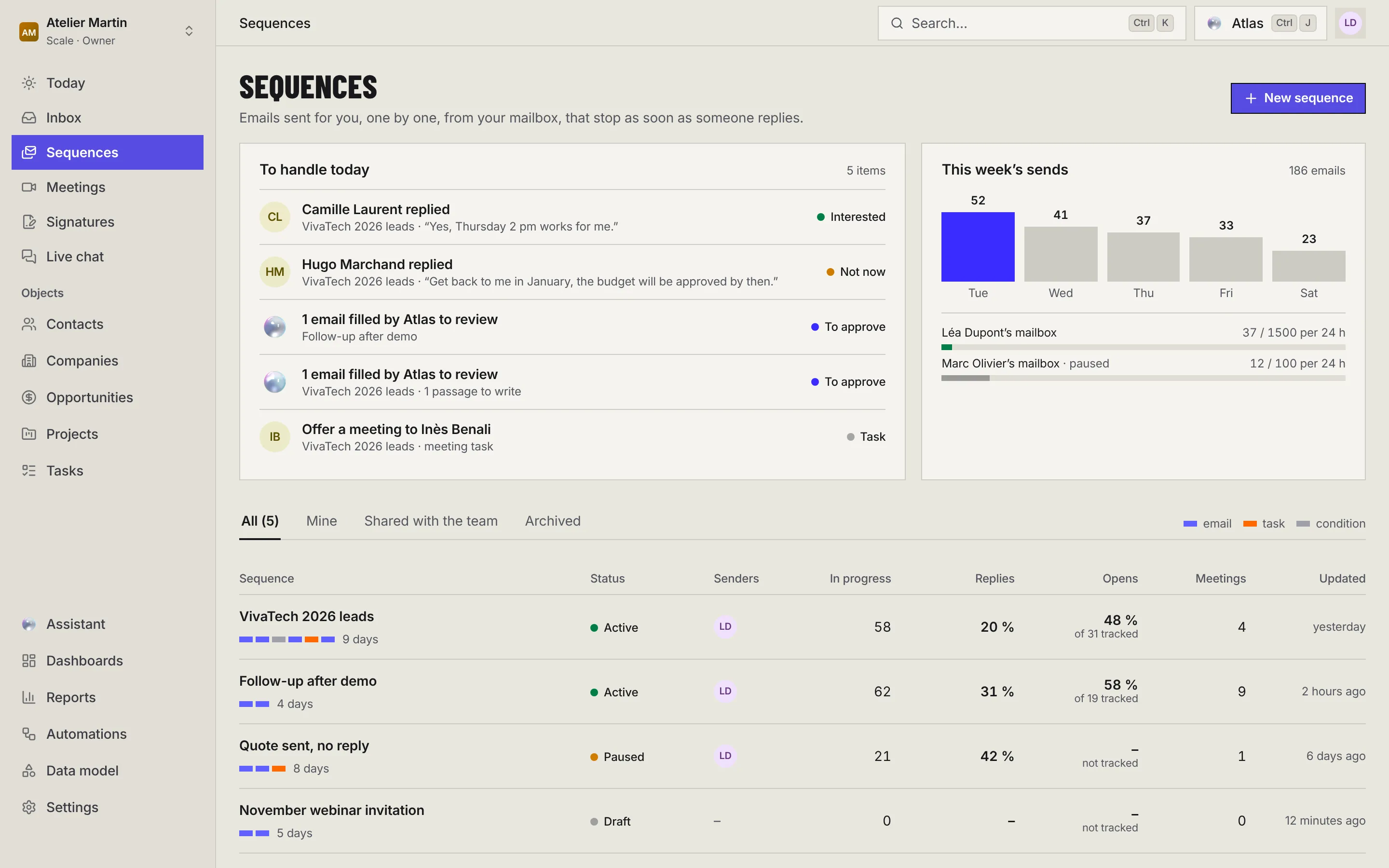Viewport: 1389px width, 868px height.
Task: Open Follow-up after demo sequence row
Action: (x=803, y=692)
